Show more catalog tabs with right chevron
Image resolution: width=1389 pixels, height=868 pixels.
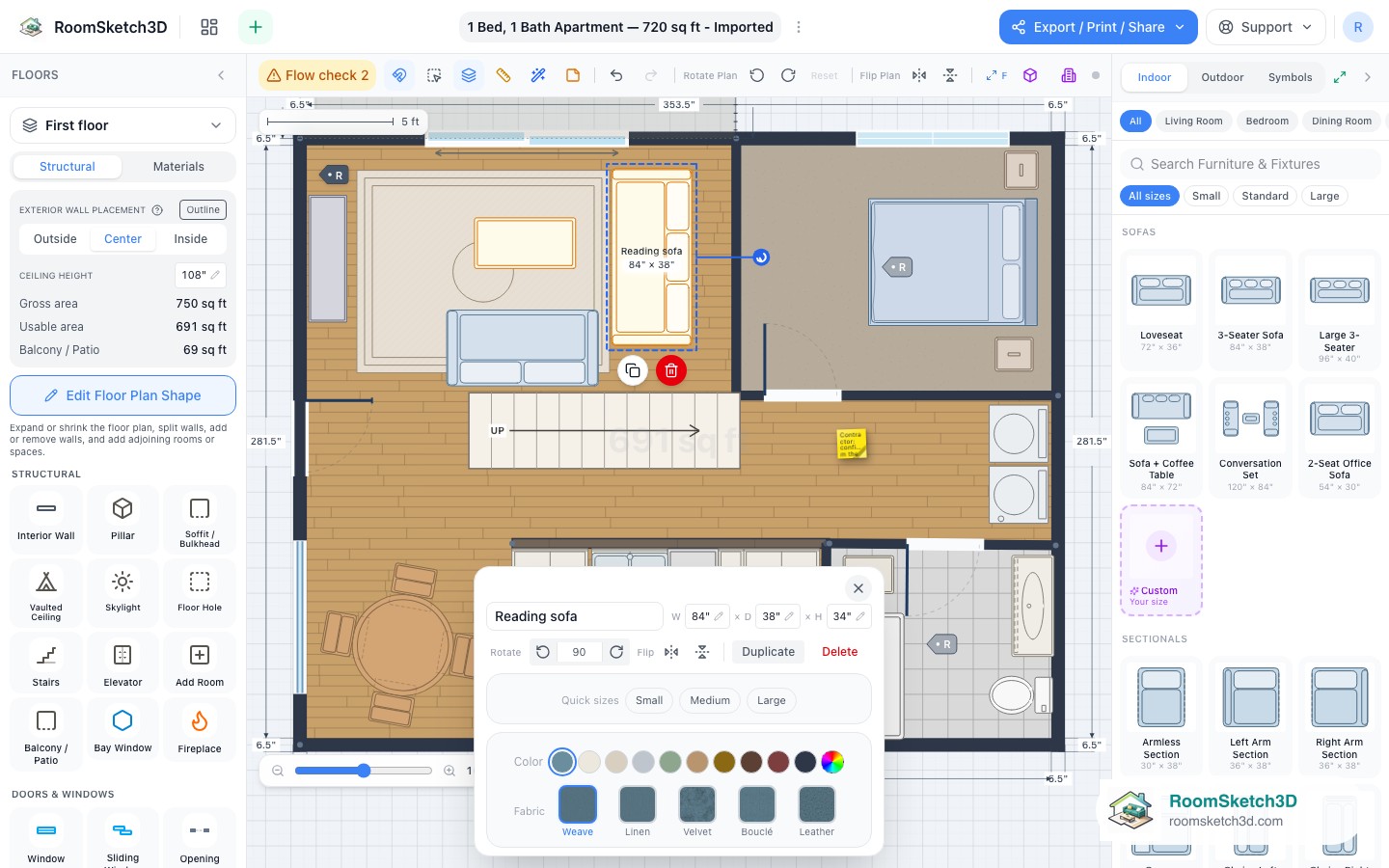click(1368, 77)
